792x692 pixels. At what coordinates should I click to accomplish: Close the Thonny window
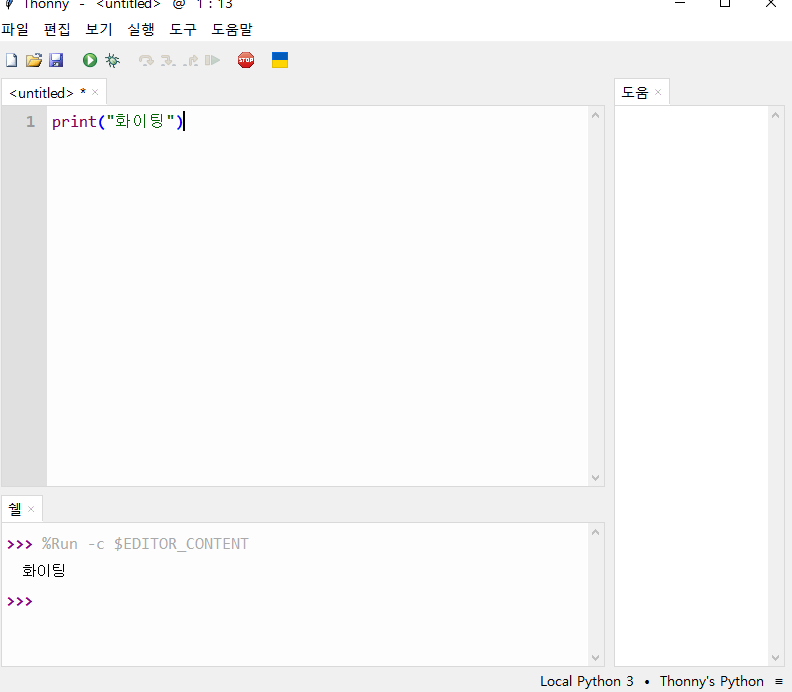771,4
